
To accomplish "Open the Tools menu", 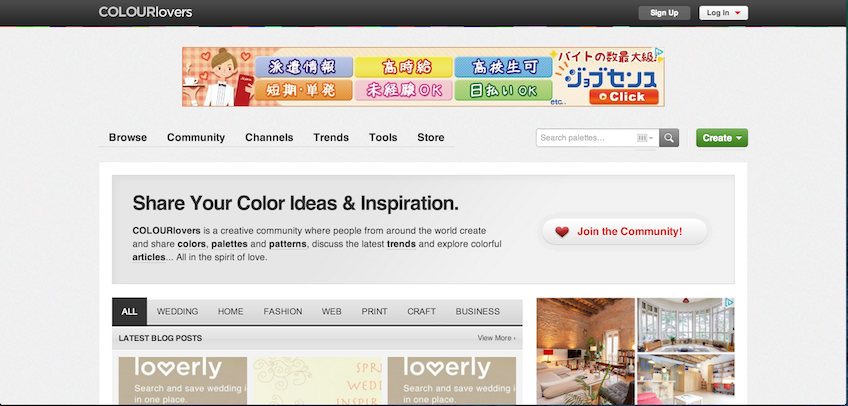I will [x=383, y=137].
